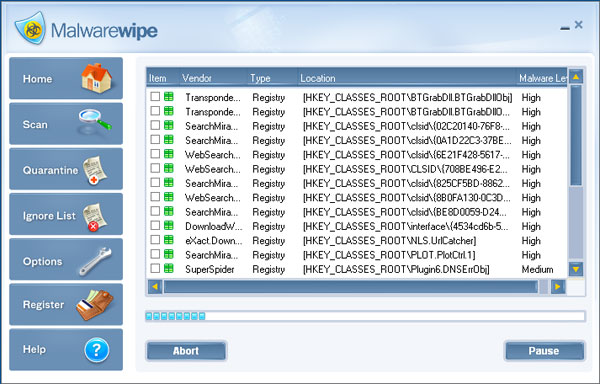Click the scroll up arrow

coord(576,76)
